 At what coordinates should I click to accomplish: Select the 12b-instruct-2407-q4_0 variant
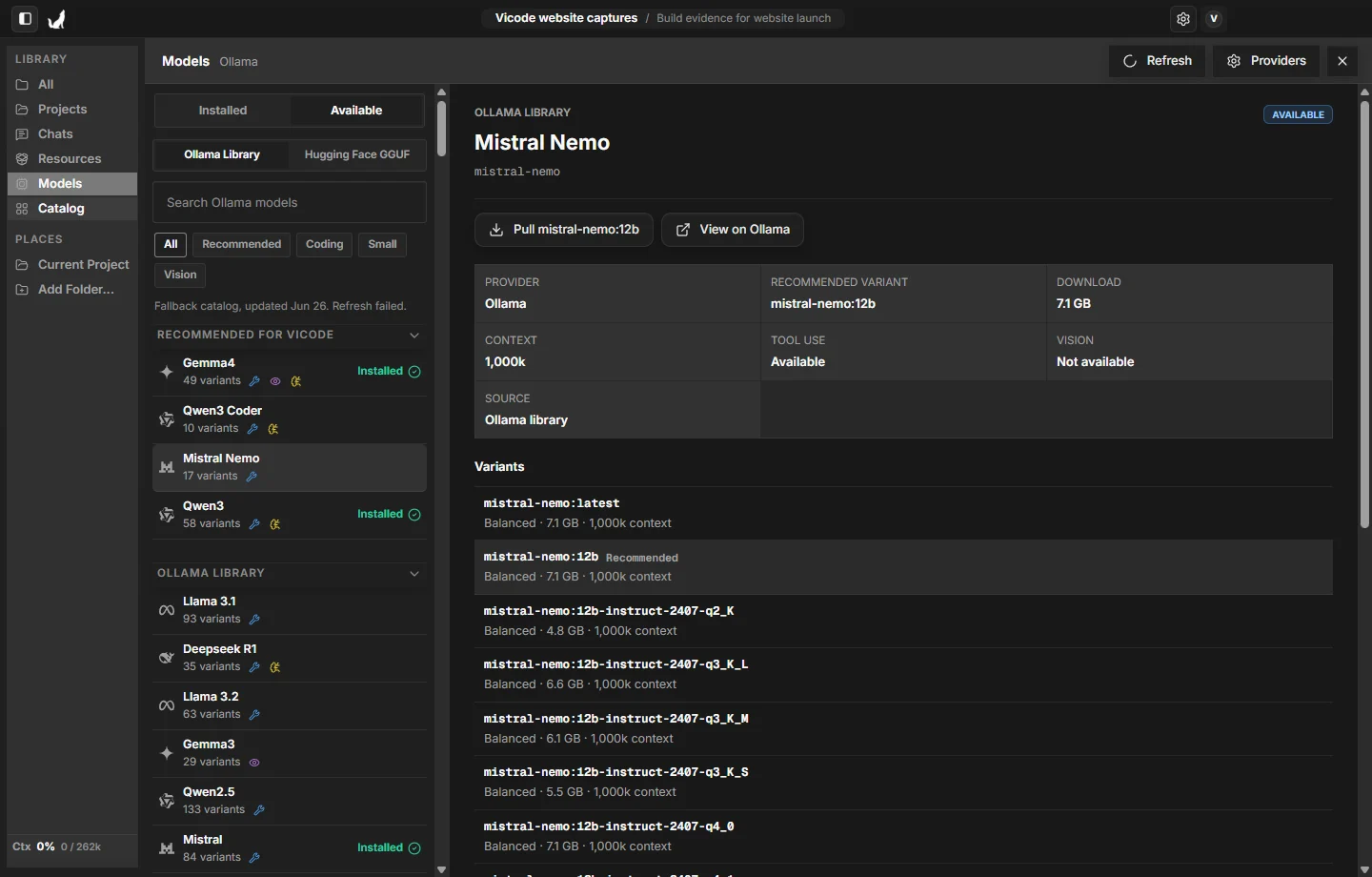tap(903, 837)
